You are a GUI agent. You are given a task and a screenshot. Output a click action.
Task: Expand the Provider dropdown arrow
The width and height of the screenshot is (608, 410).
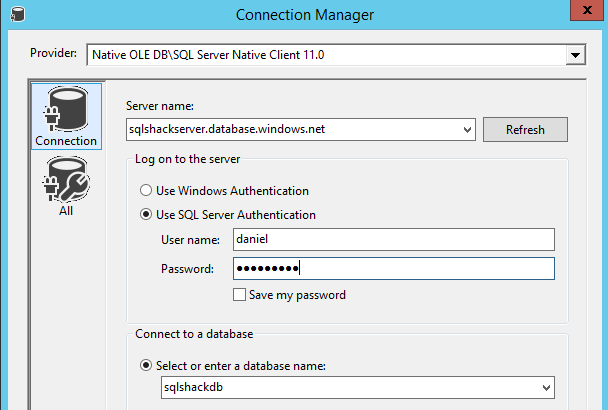tap(574, 53)
